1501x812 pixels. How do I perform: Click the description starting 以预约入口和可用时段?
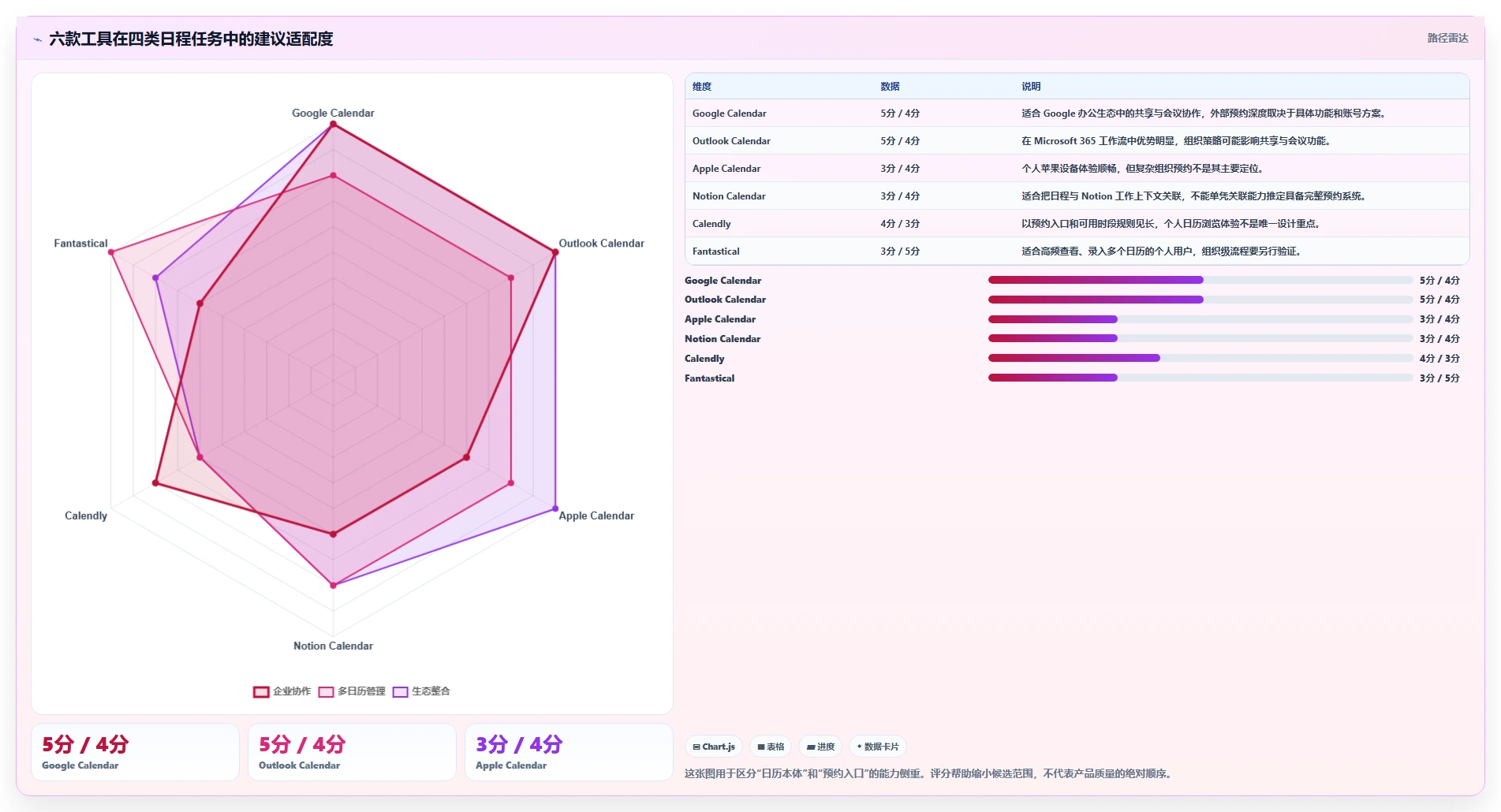(x=1172, y=224)
